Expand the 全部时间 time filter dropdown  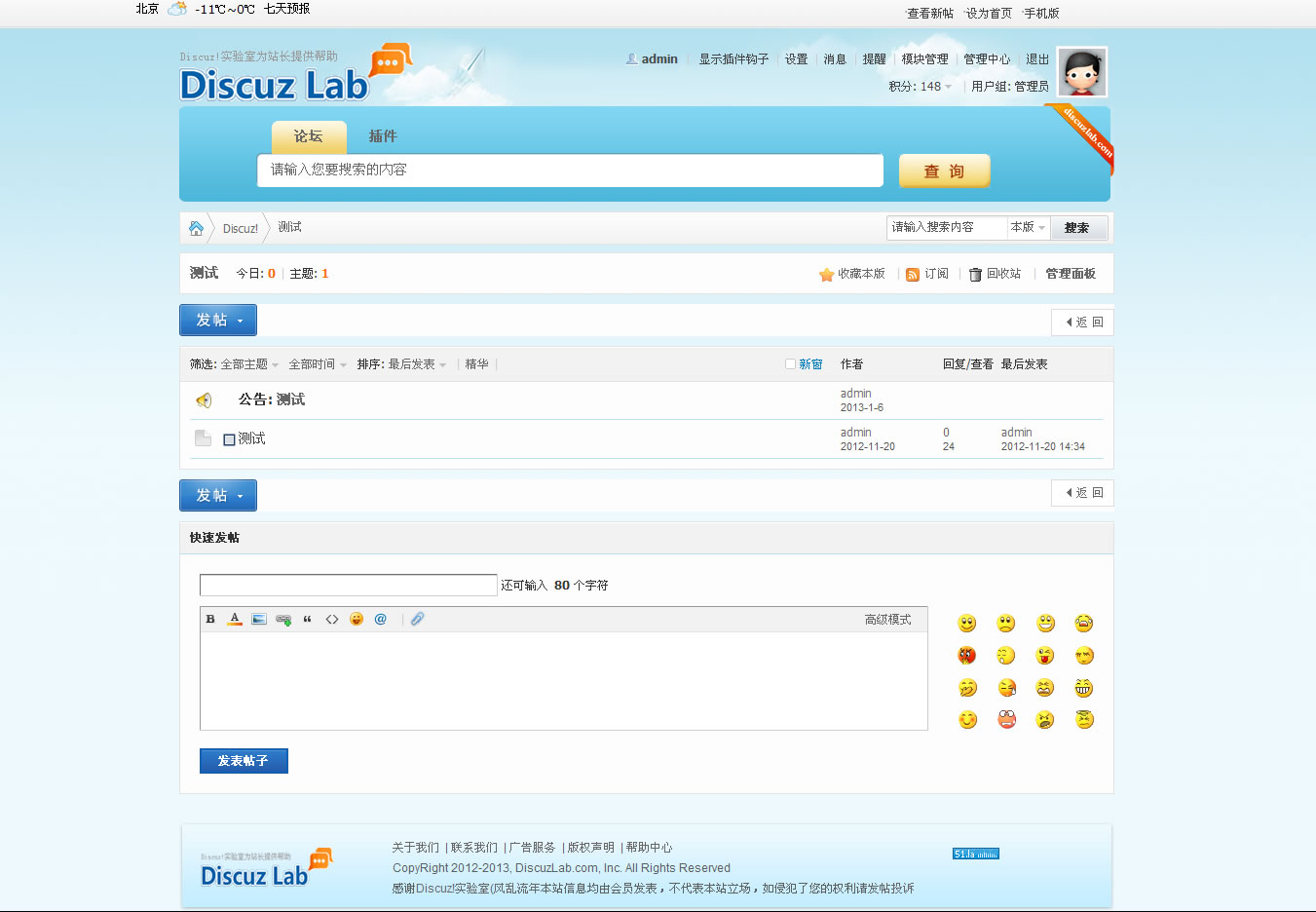318,364
